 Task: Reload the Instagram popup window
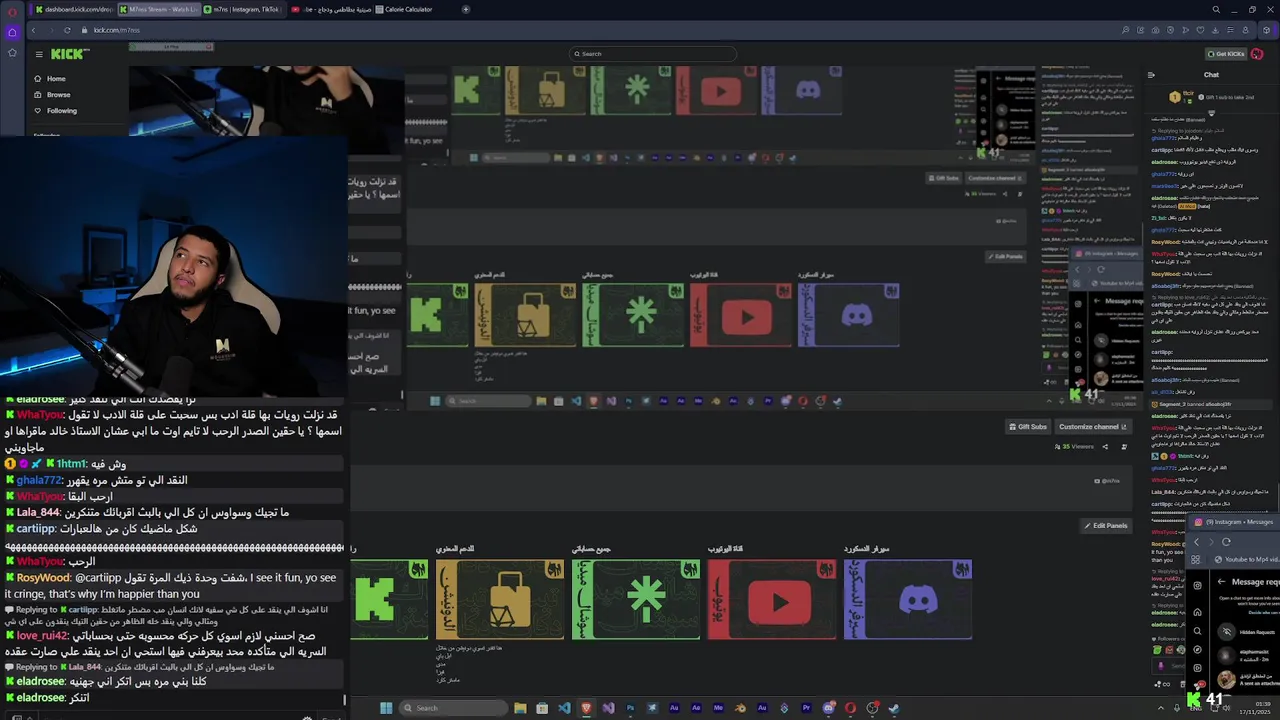click(1226, 542)
